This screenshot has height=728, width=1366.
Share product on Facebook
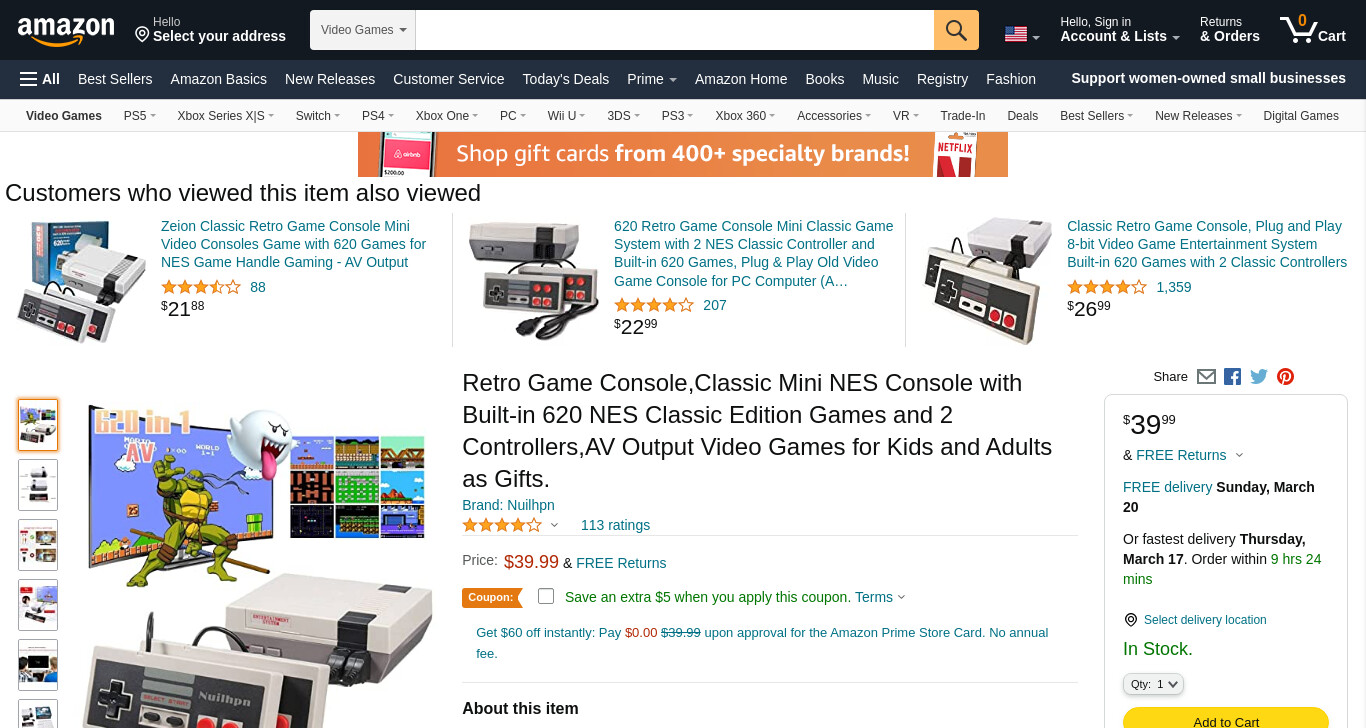[1232, 377]
